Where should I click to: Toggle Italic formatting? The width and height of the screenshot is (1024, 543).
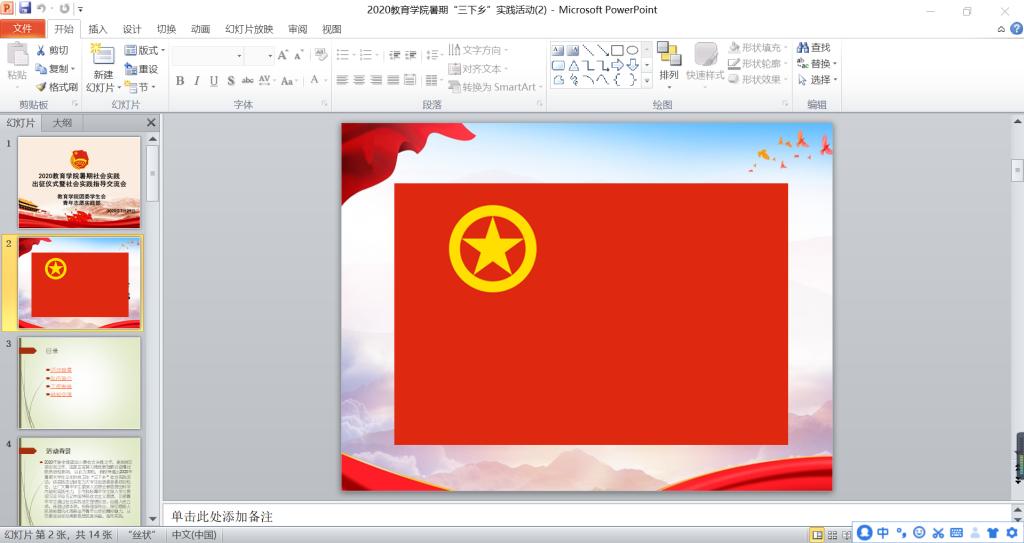coord(197,80)
